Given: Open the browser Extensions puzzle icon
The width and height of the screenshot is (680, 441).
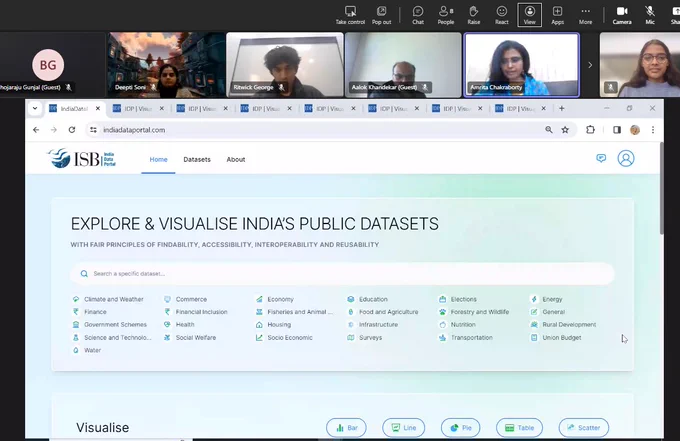Looking at the screenshot, I should (x=590, y=130).
